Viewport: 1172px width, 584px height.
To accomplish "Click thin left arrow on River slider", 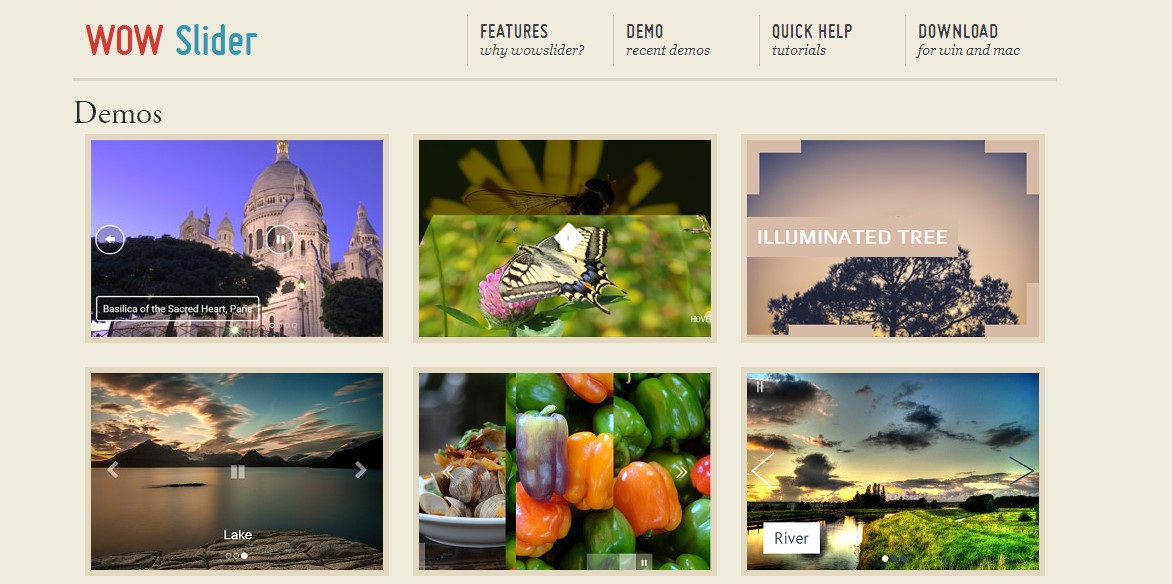I will pyautogui.click(x=762, y=471).
